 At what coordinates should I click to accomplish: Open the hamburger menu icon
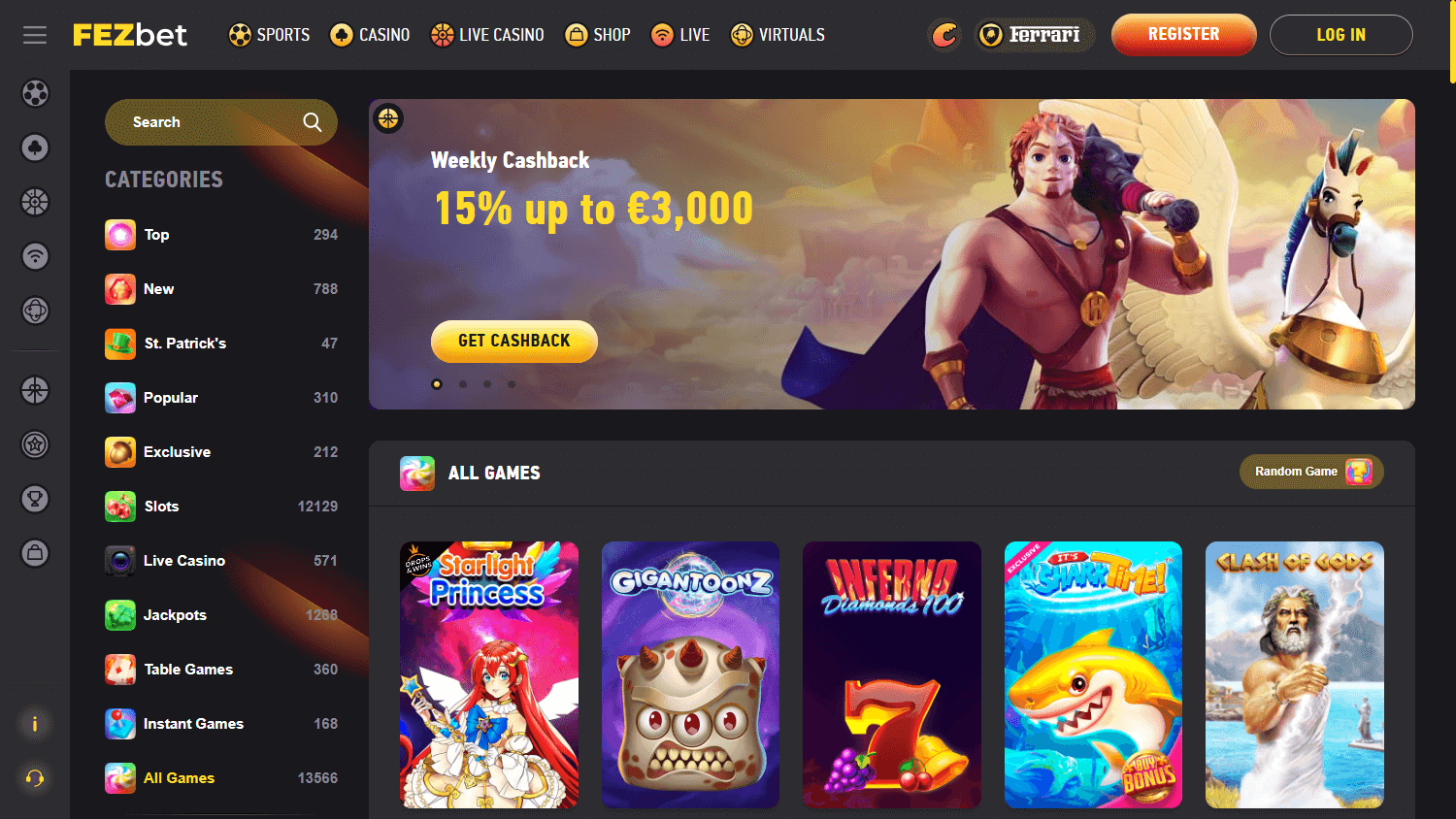click(35, 35)
